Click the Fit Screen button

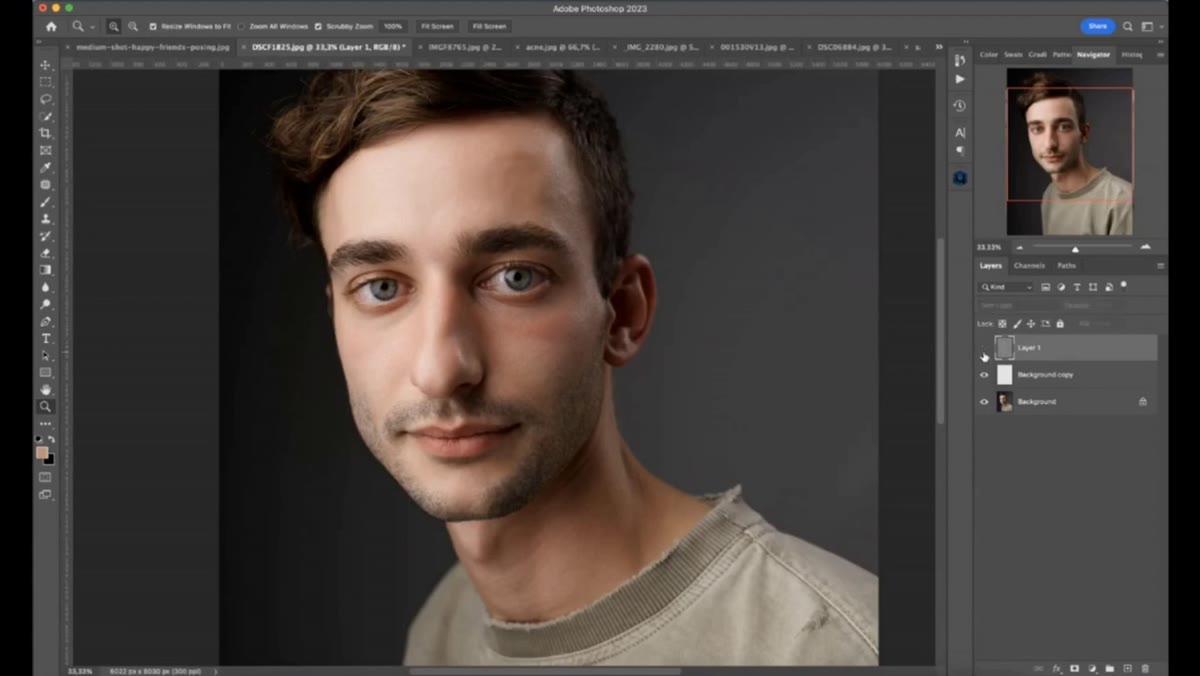(x=437, y=26)
